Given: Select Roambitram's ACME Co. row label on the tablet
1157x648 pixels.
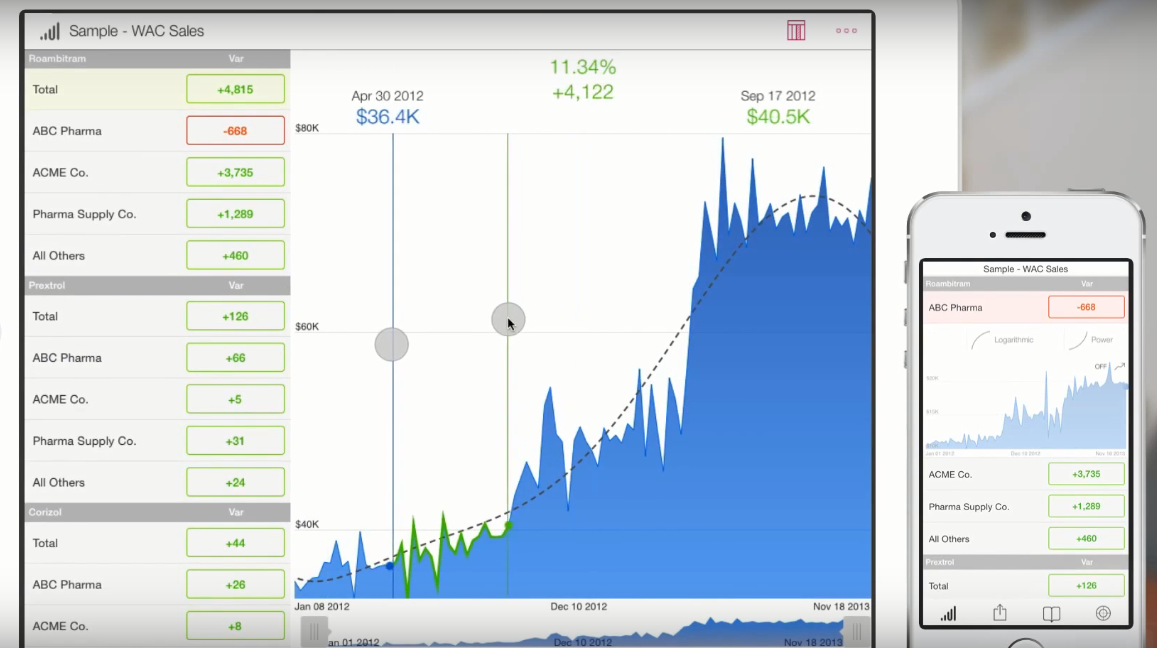Looking at the screenshot, I should [61, 172].
